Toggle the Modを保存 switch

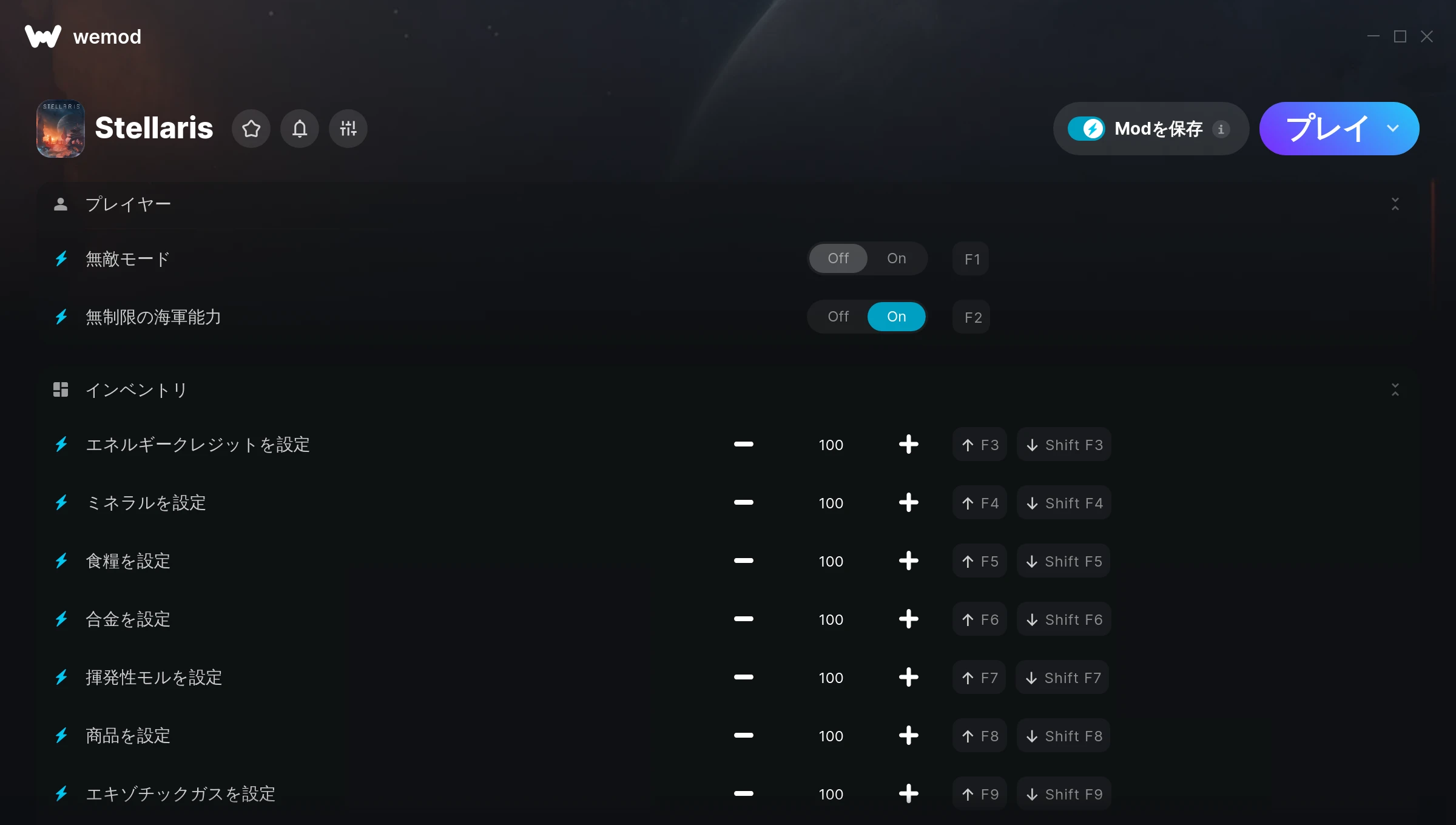tap(1087, 129)
